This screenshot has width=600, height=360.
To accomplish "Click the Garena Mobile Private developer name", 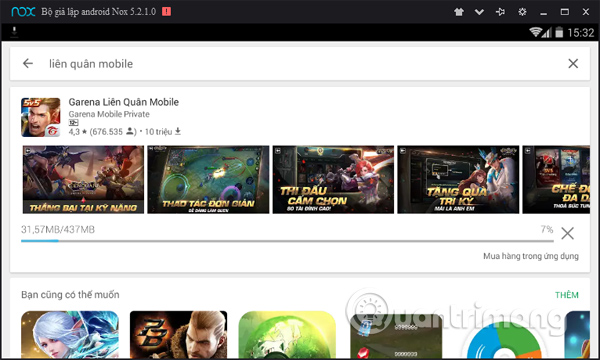I will (109, 114).
